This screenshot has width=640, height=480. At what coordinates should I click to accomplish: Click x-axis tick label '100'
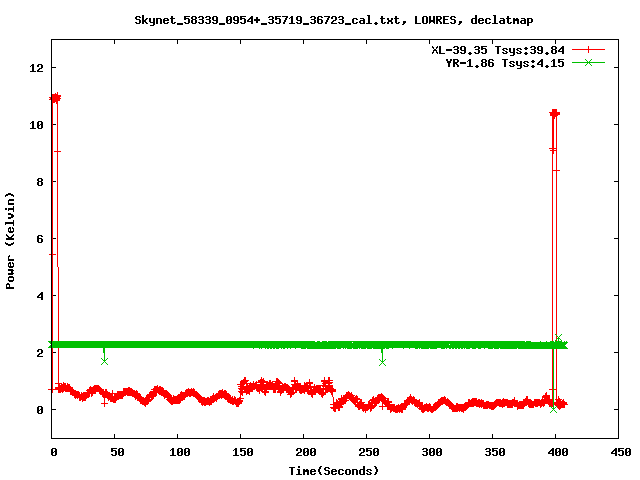click(x=180, y=452)
